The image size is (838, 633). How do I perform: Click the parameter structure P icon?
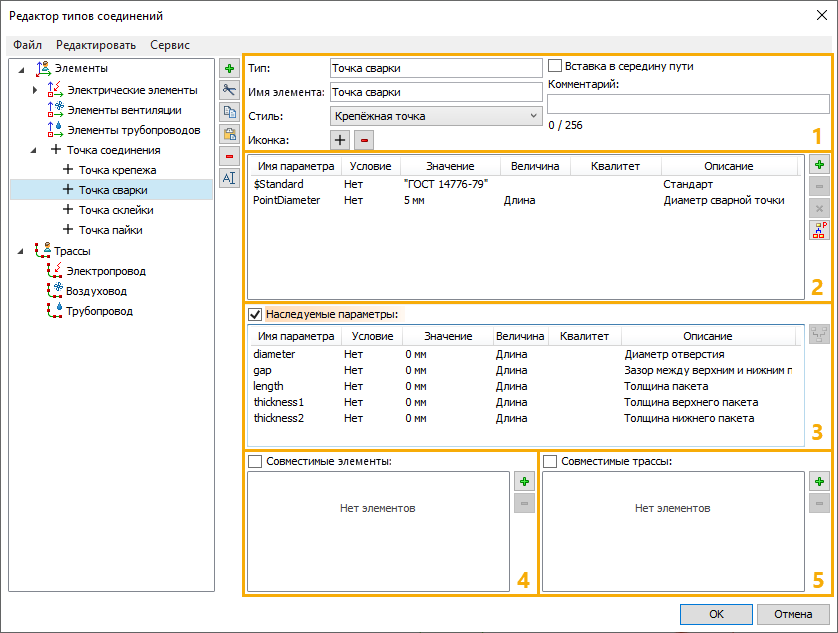(819, 230)
